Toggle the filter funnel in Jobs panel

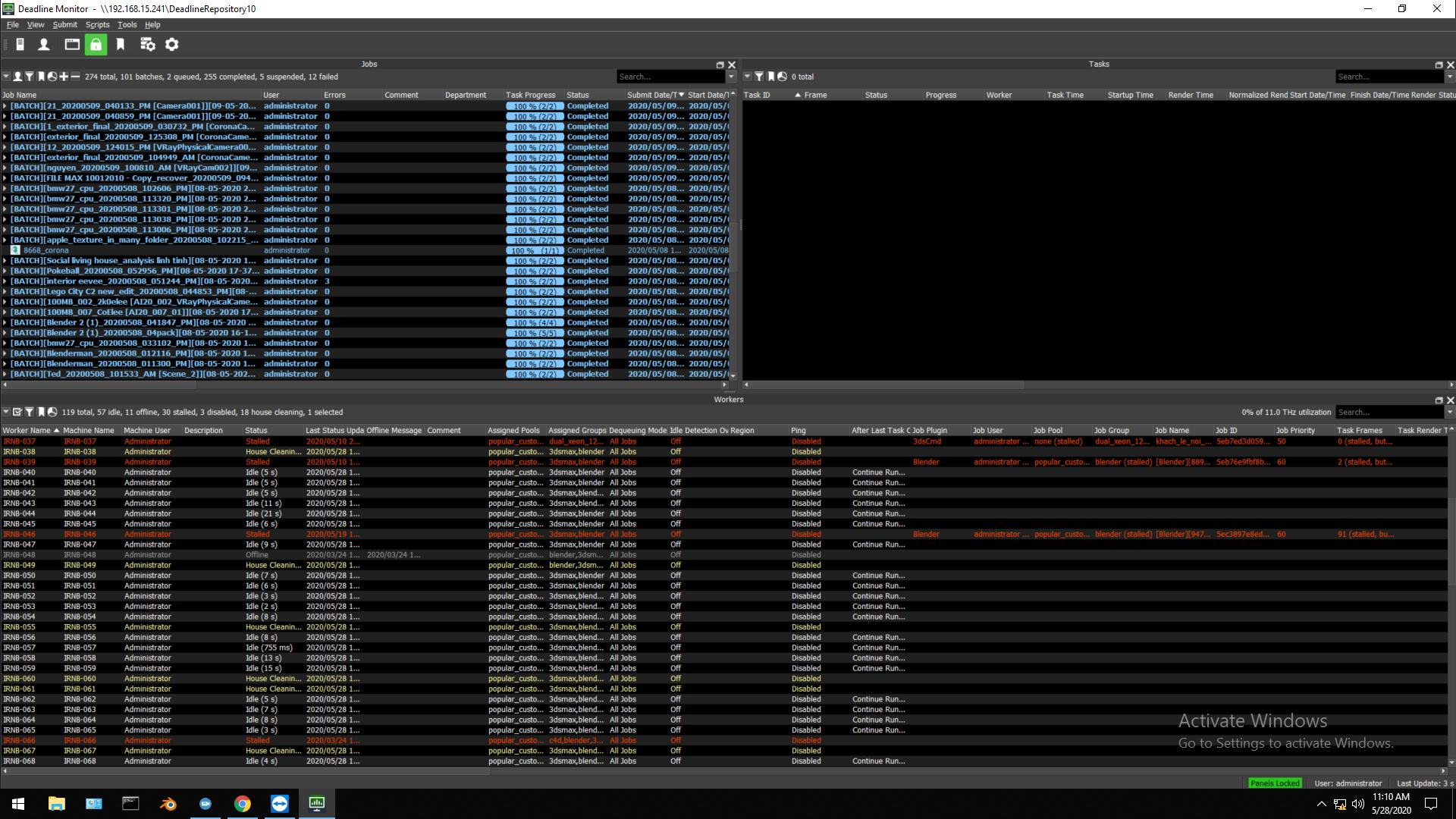tap(29, 77)
